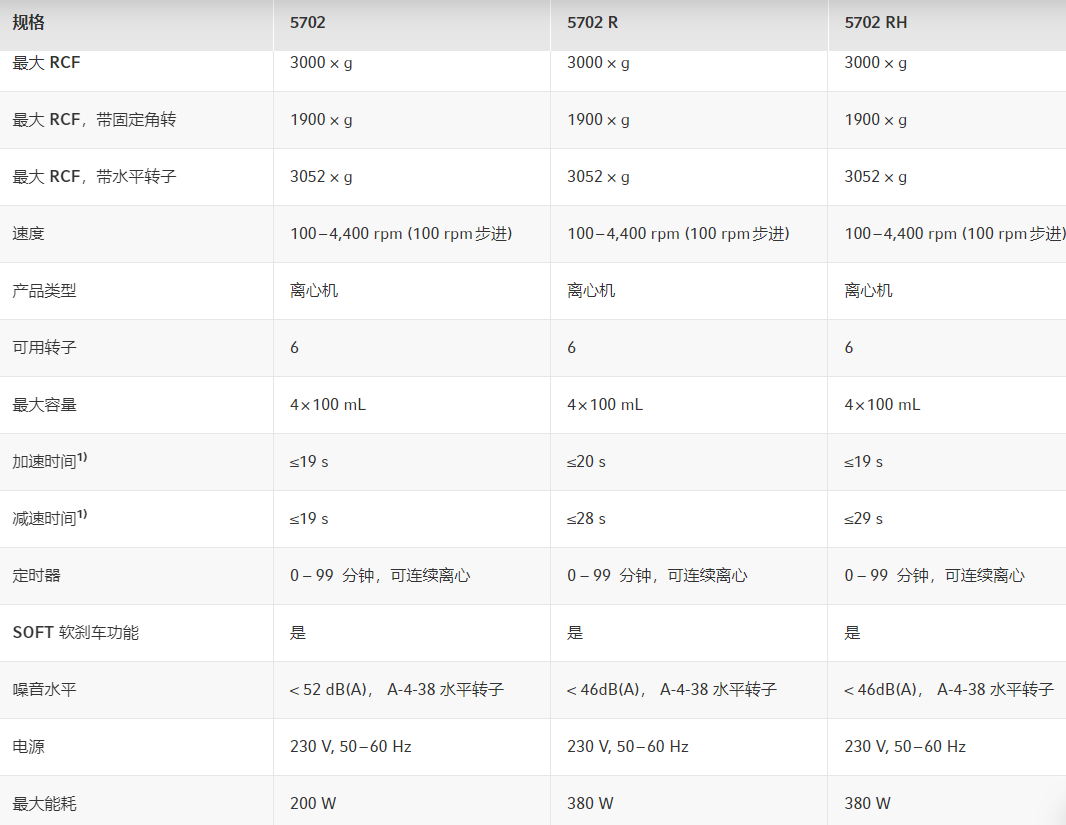
Task: Click the 最大容量 value in the 5702 R column
Action: coord(605,405)
